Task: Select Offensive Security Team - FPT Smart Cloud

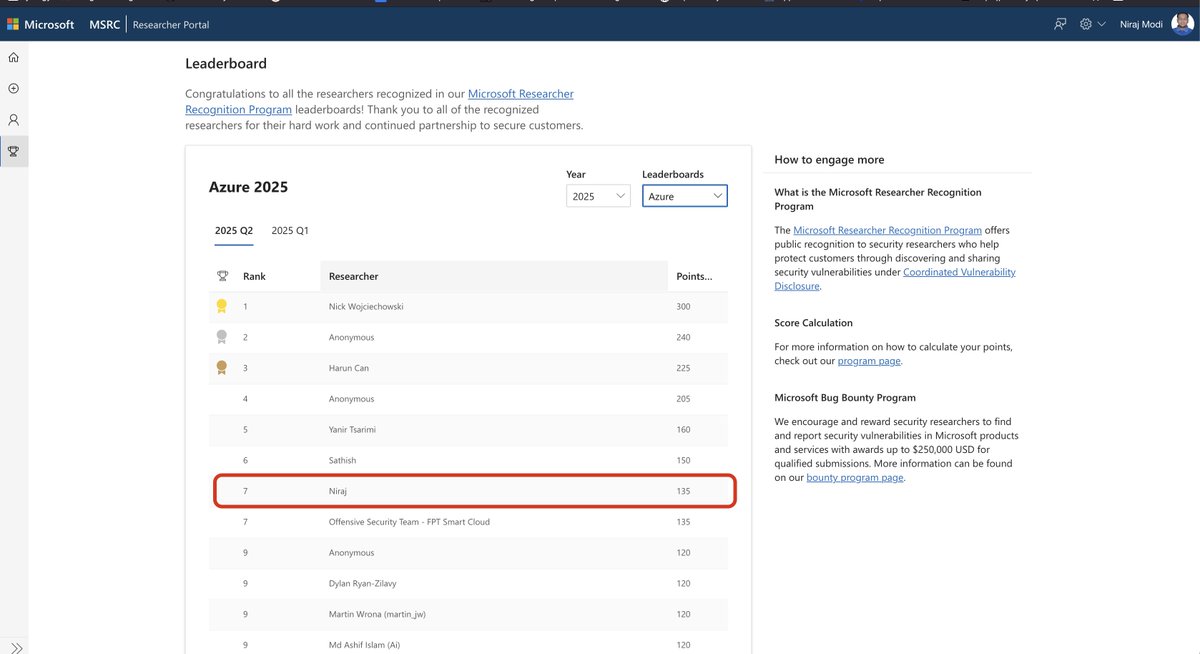Action: click(409, 522)
